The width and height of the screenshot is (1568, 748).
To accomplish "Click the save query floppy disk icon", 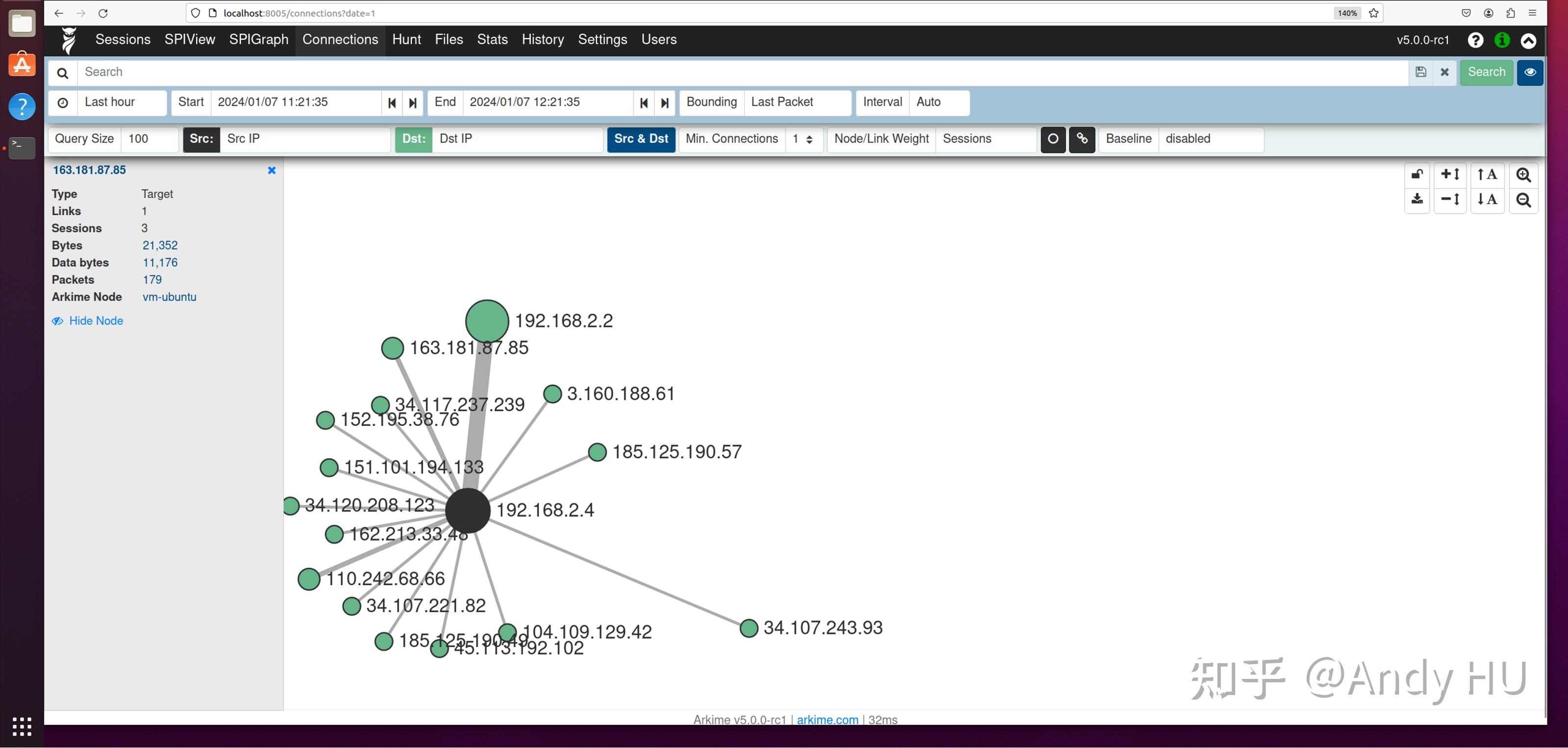I will pyautogui.click(x=1421, y=73).
